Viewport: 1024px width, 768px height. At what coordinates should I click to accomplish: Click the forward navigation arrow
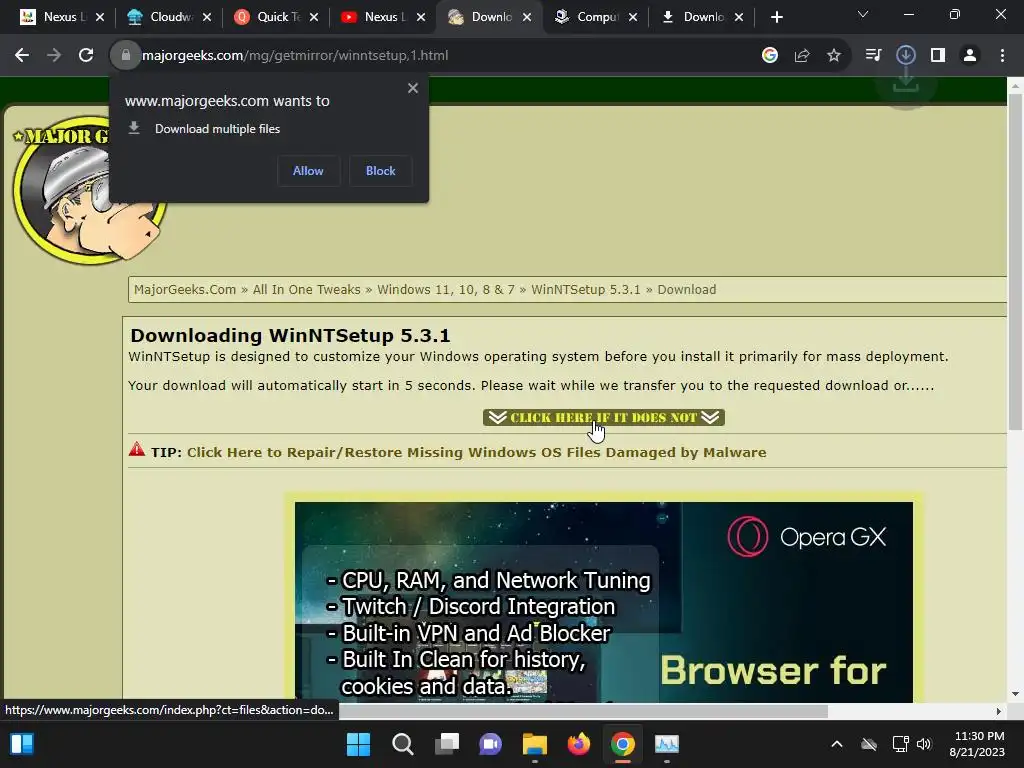pos(54,56)
